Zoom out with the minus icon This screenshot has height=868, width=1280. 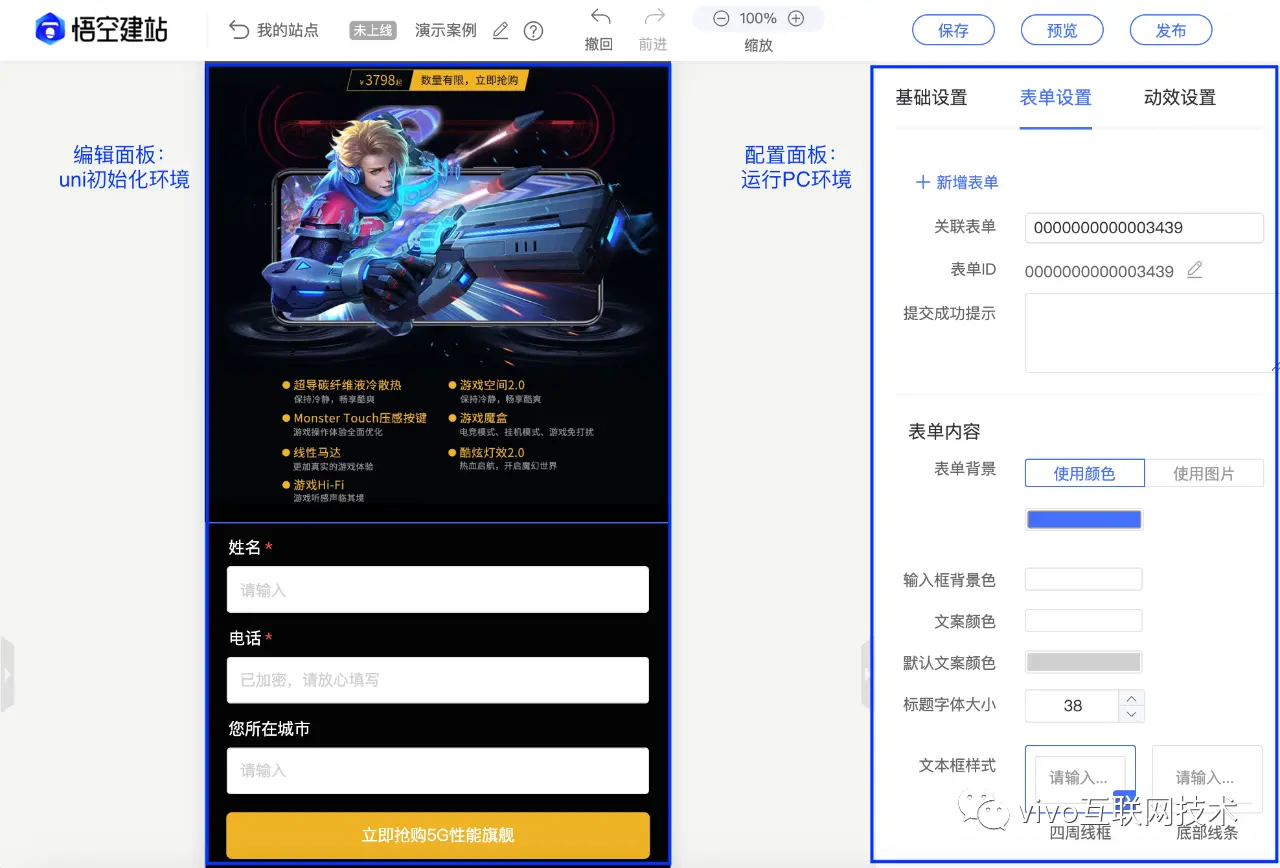click(721, 18)
